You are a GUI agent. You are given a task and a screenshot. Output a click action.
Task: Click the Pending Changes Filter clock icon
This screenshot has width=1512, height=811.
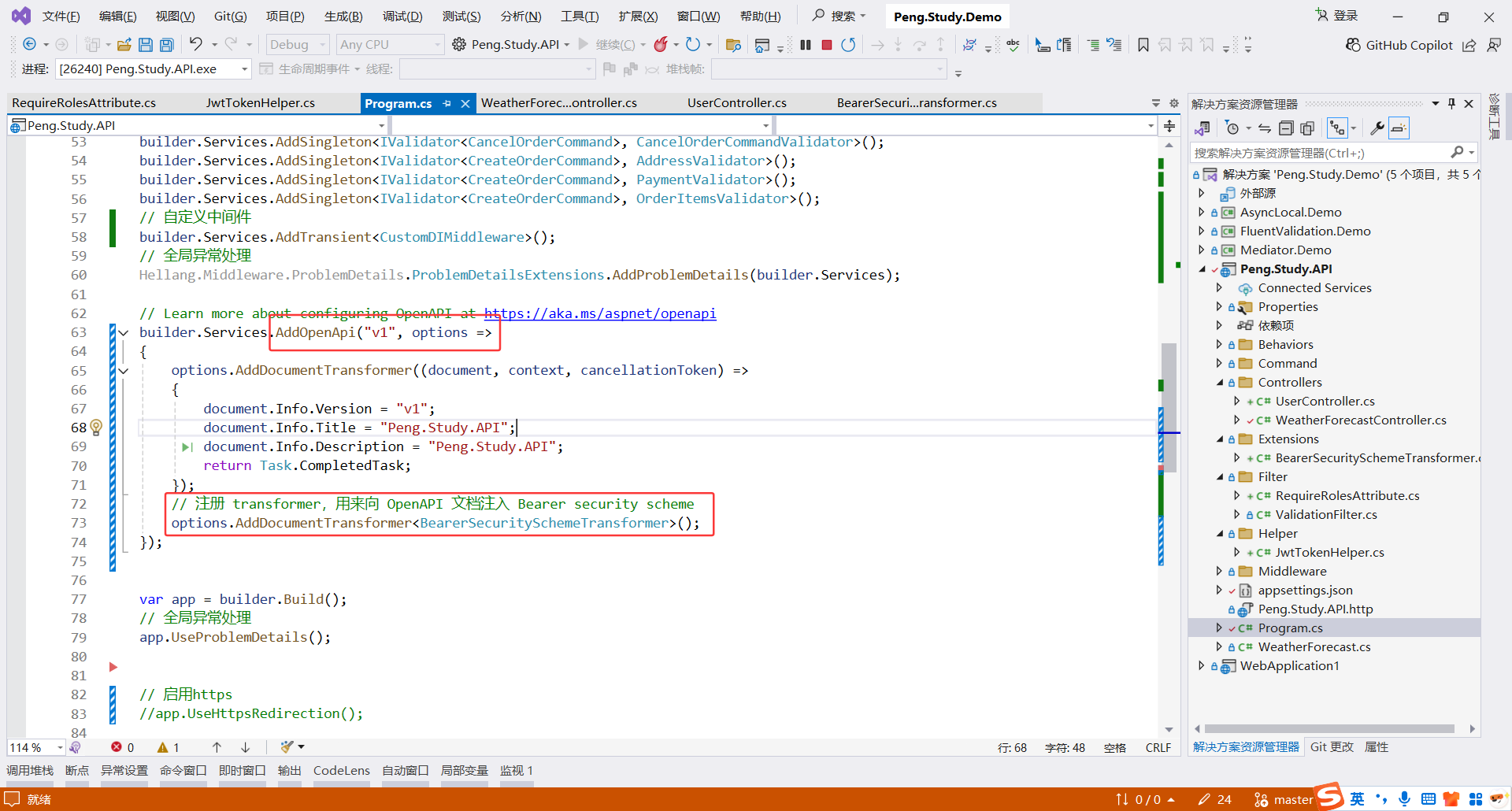(x=1233, y=128)
